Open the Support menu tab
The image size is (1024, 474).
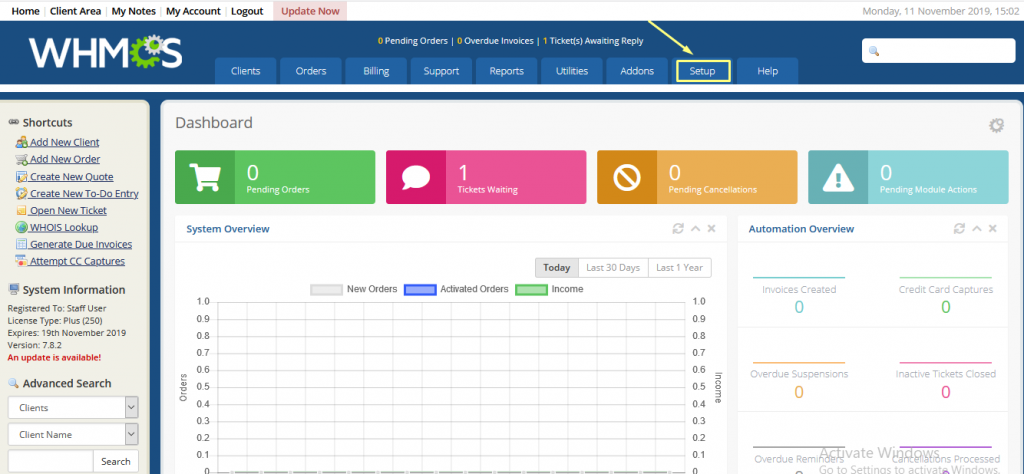tap(441, 71)
